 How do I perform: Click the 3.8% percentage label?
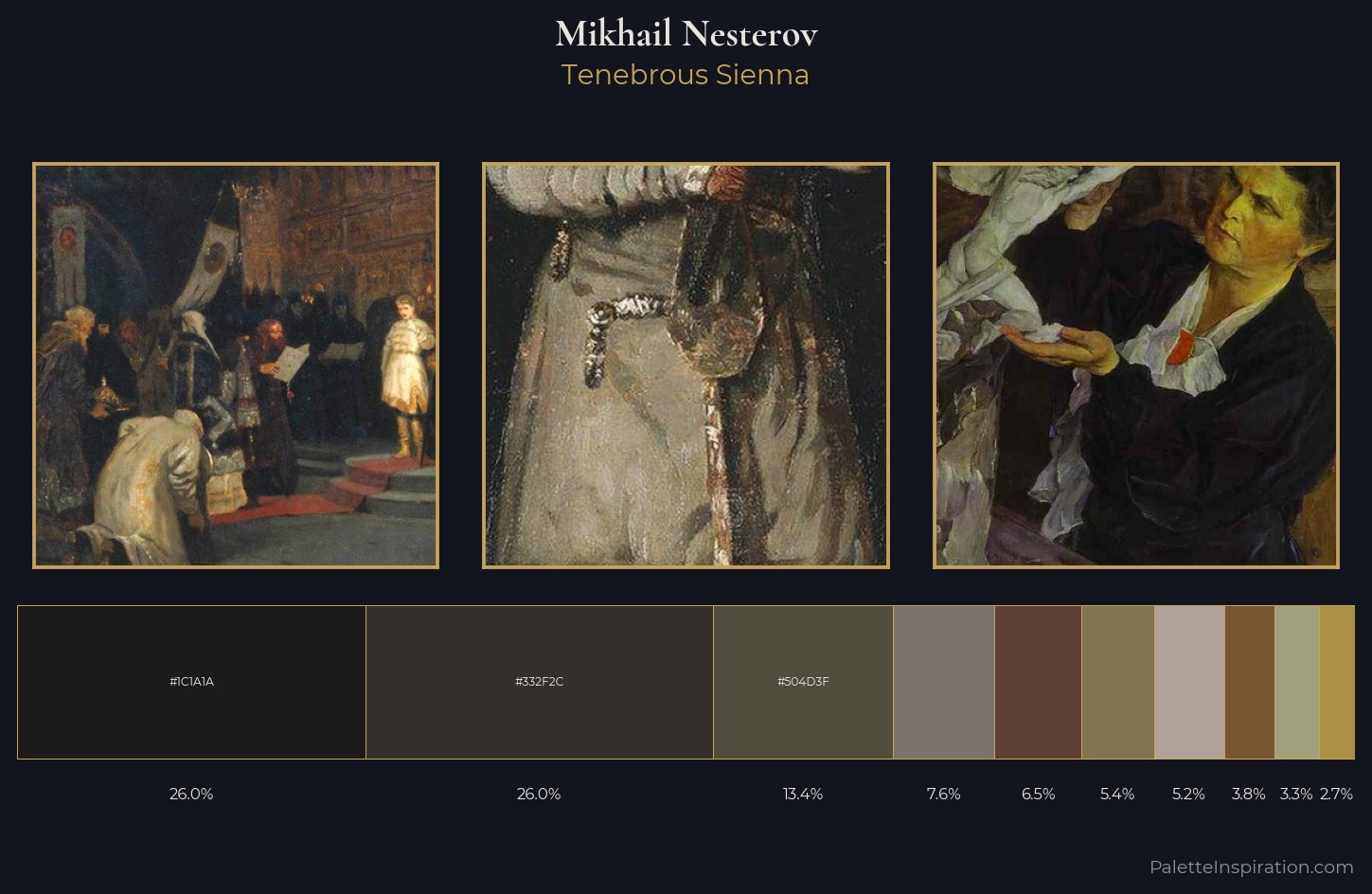pyautogui.click(x=1248, y=794)
